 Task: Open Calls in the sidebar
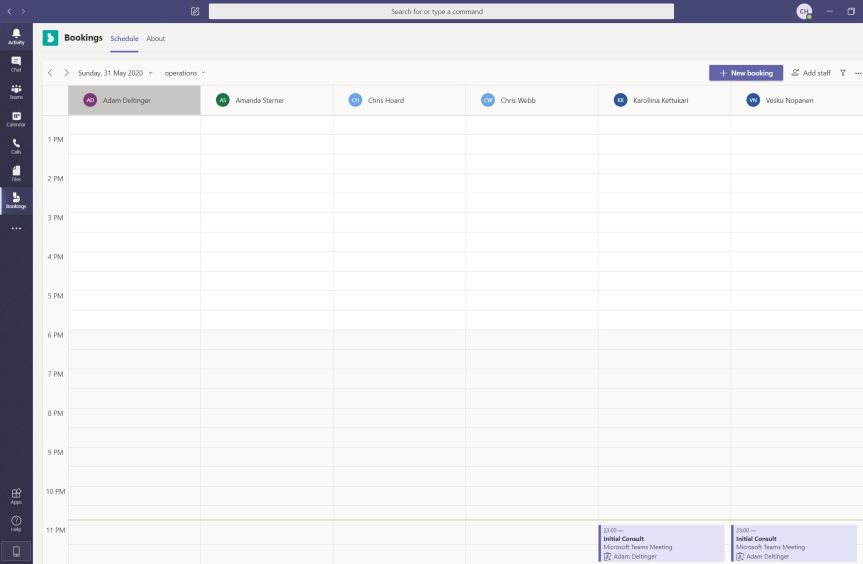click(16, 146)
